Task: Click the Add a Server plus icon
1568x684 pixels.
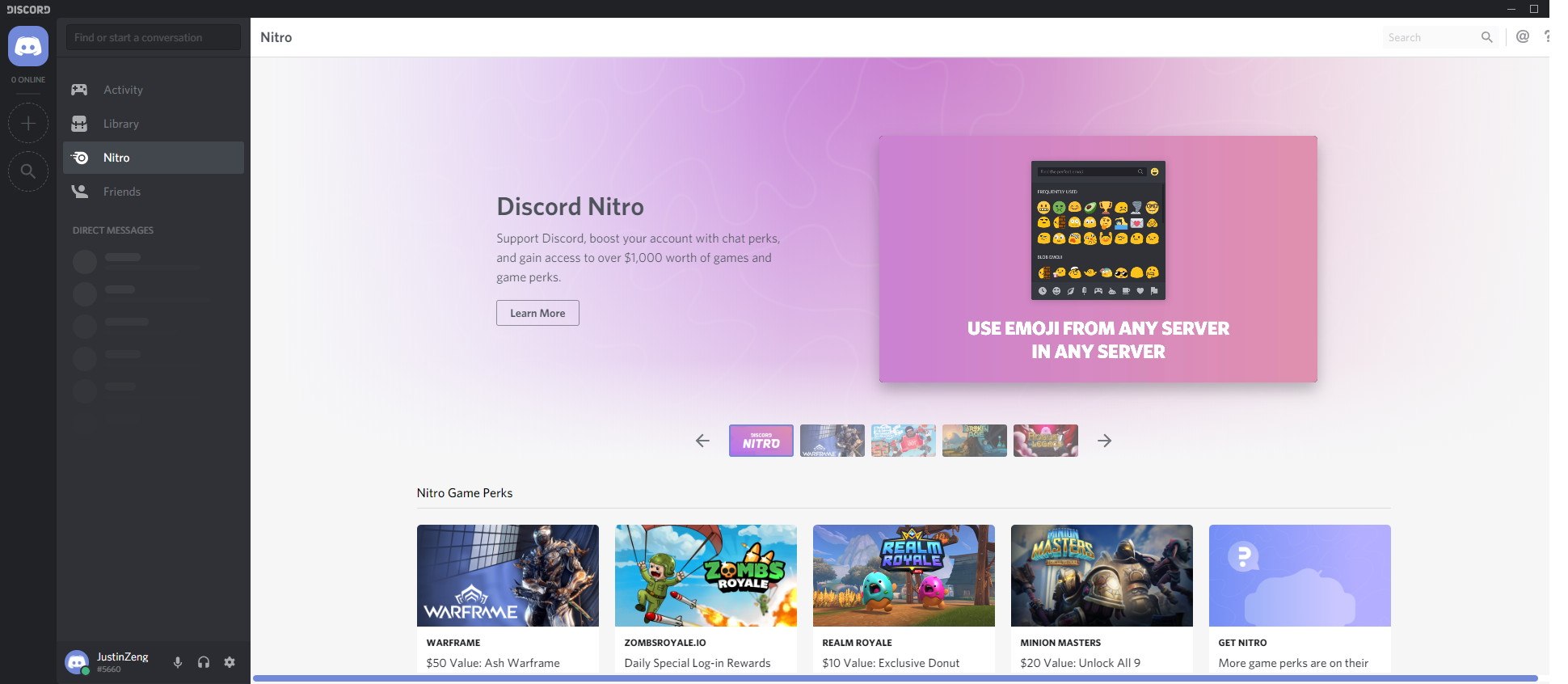Action: click(28, 123)
